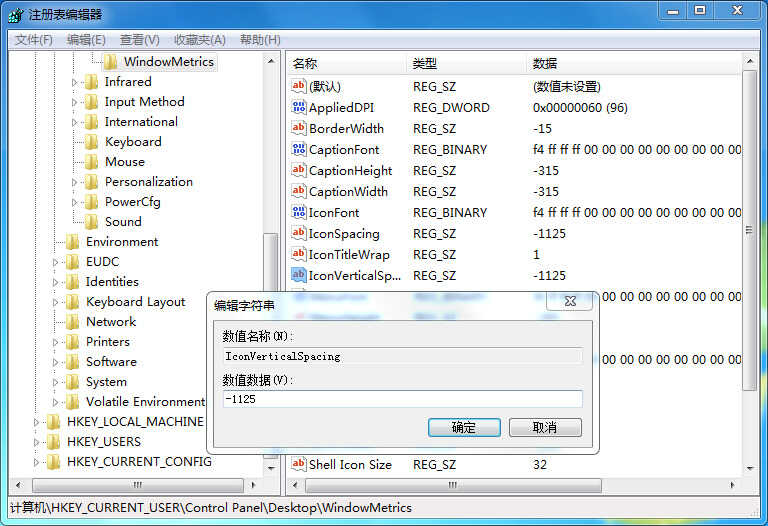Screen dimensions: 768x526
Task: Expand the HKEY_LOCAL_MACHINE tree node
Action: pyautogui.click(x=36, y=422)
